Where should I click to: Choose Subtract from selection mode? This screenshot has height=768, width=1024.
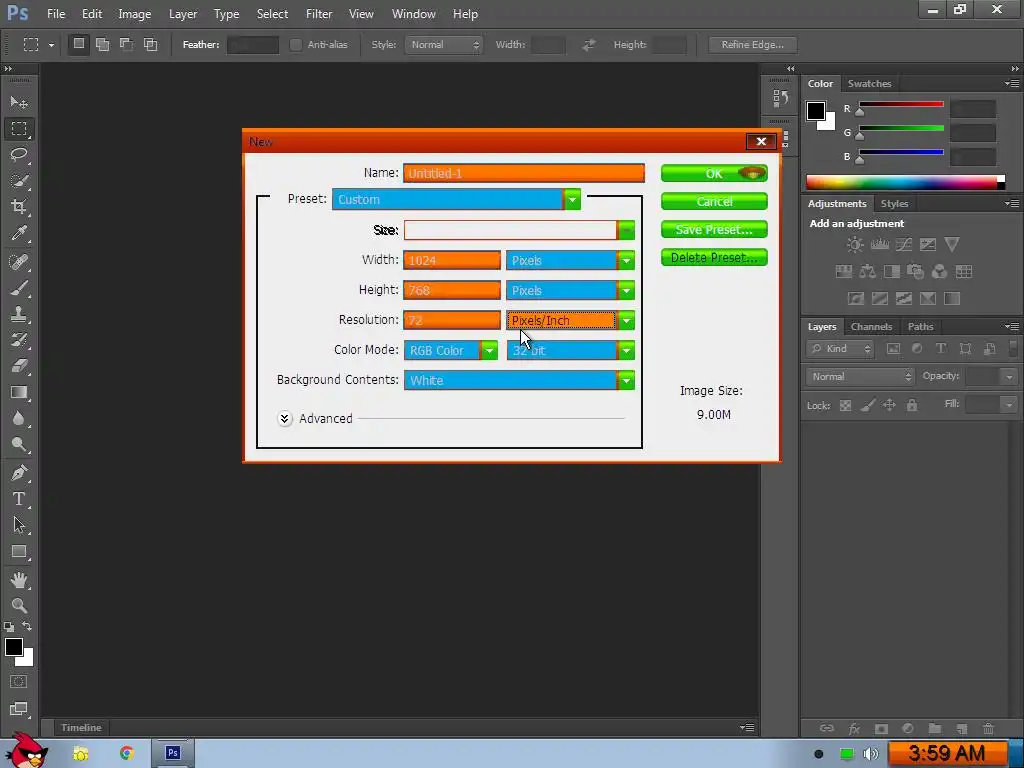pos(127,44)
